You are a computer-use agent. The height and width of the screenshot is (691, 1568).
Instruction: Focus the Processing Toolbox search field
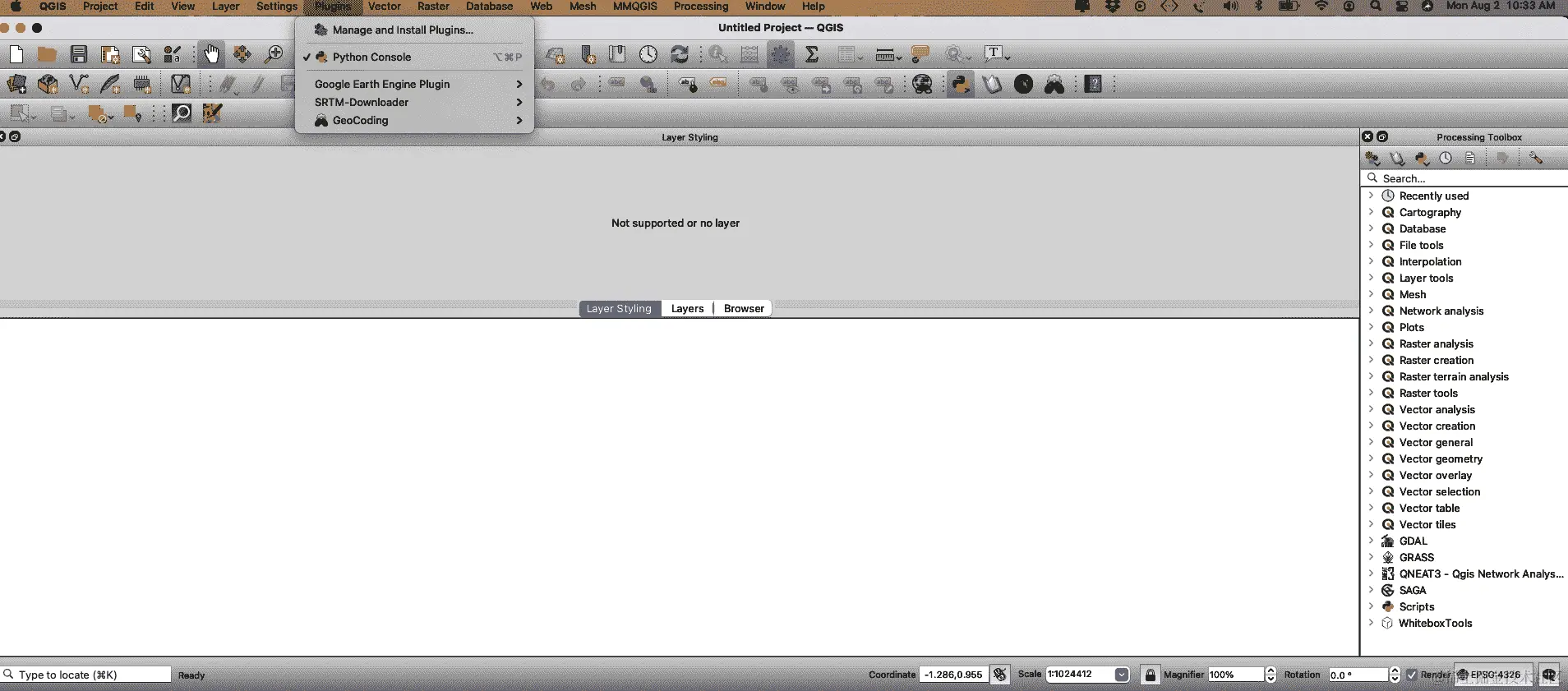pyautogui.click(x=1465, y=178)
